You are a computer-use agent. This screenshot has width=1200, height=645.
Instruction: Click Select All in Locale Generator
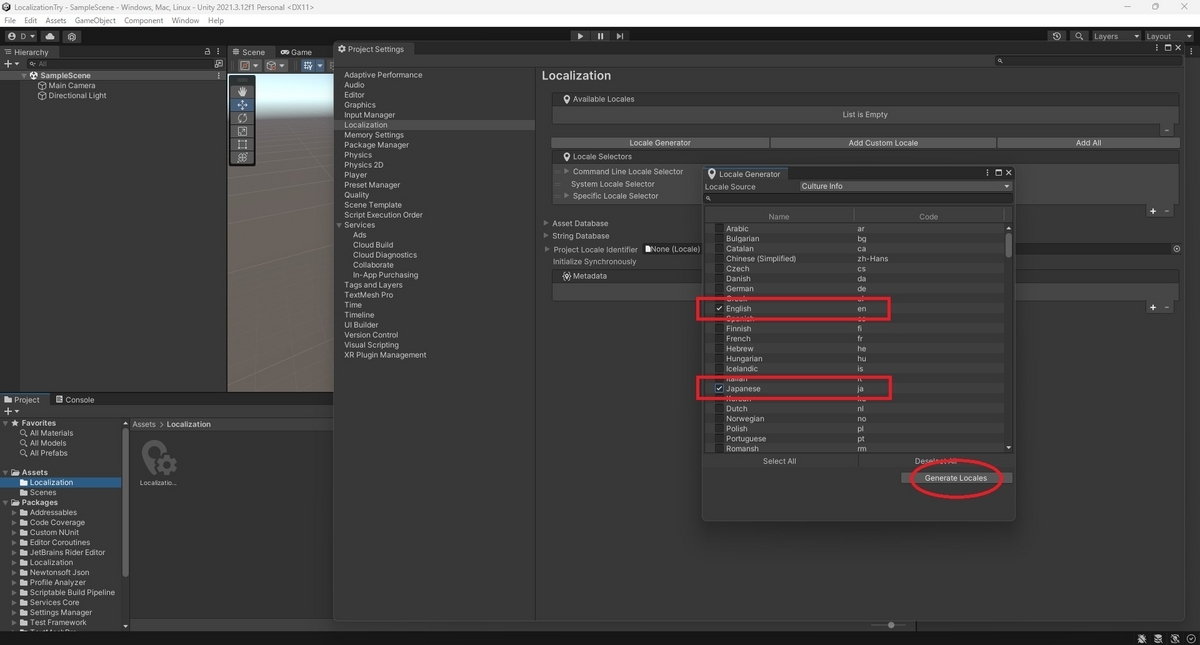pyautogui.click(x=780, y=461)
